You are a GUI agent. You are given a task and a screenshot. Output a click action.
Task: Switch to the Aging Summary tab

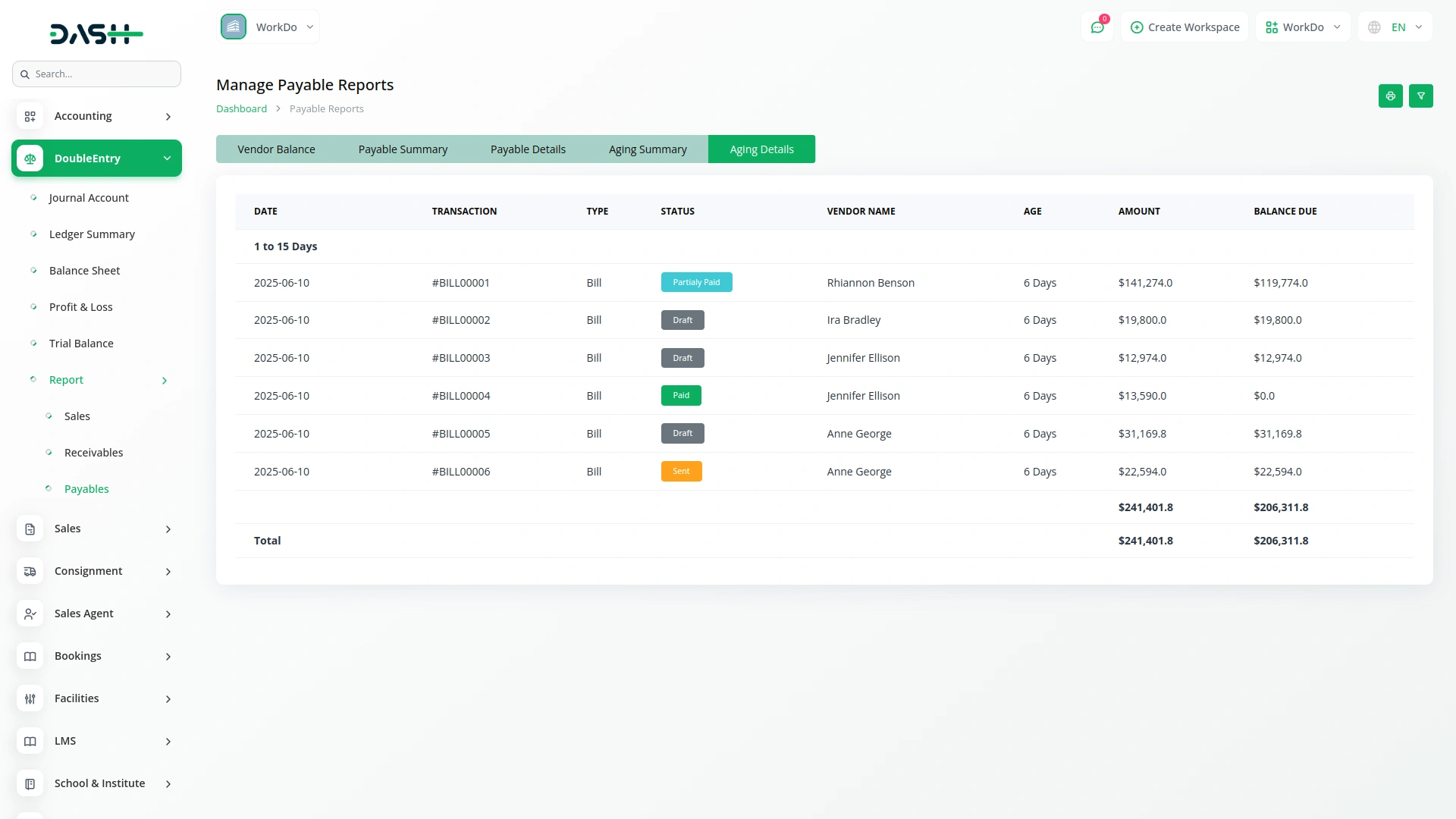[x=648, y=149]
